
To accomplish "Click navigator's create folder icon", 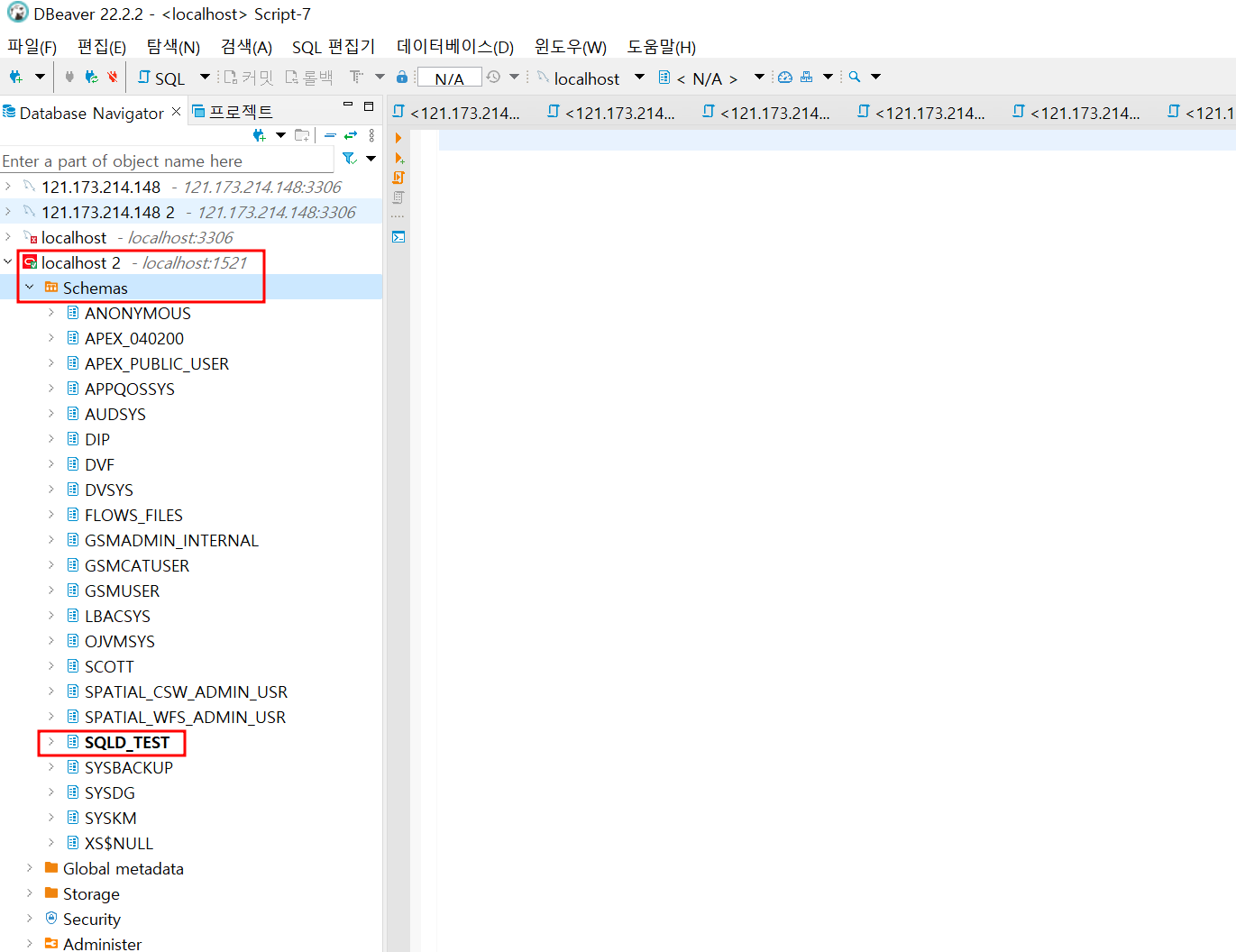I will point(302,135).
